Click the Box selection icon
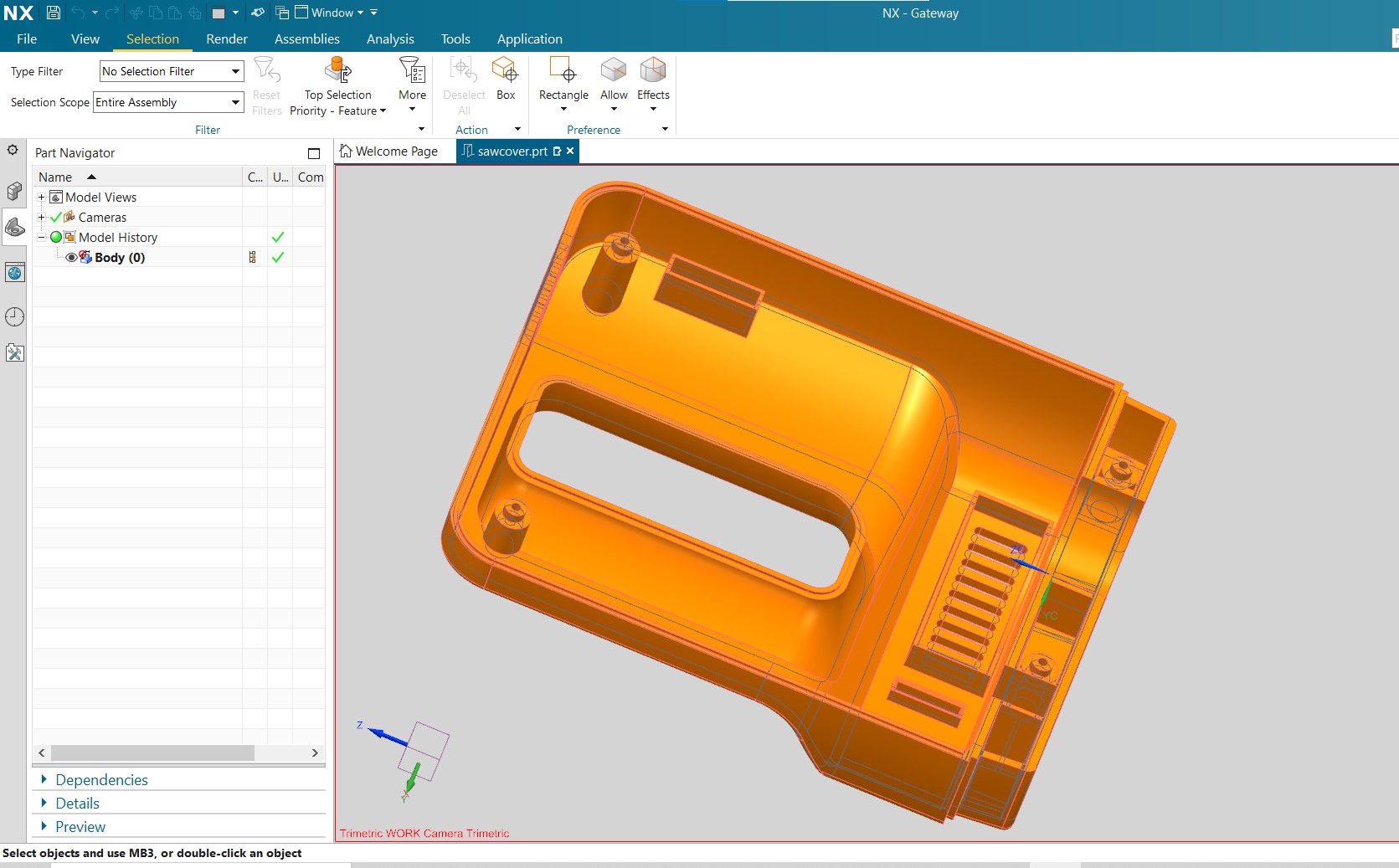Viewport: 1399px width, 868px height. 506,69
